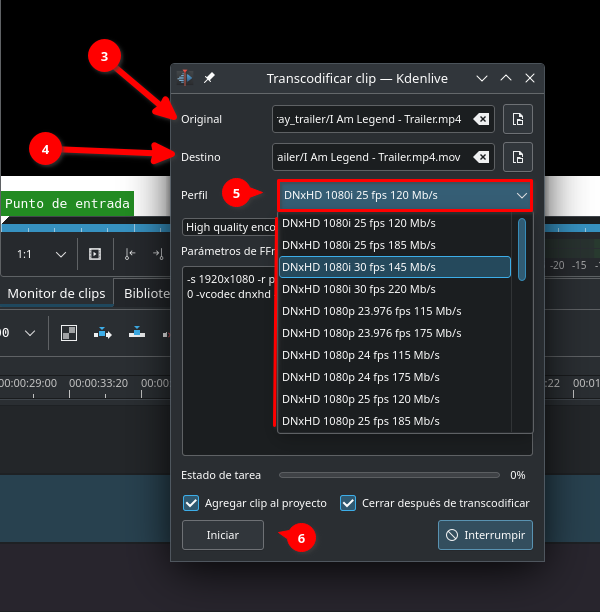Click the Estado de tarea progress bar
Image resolution: width=600 pixels, height=612 pixels.
click(x=389, y=475)
